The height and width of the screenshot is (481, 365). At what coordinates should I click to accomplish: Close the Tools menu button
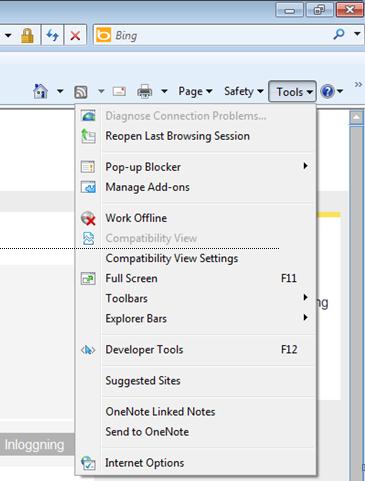click(x=292, y=91)
